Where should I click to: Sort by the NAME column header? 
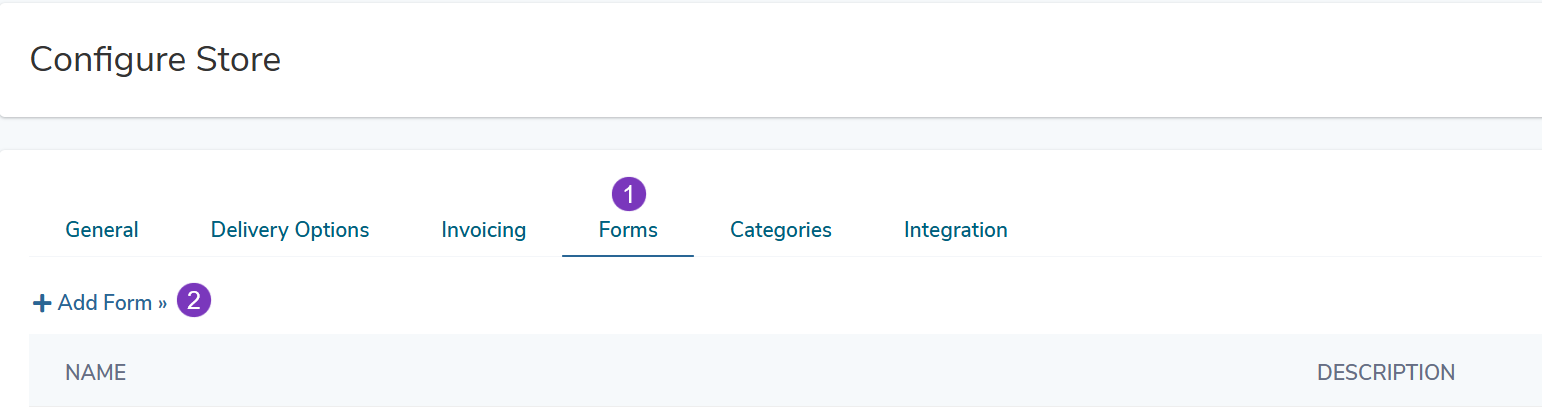pyautogui.click(x=96, y=373)
